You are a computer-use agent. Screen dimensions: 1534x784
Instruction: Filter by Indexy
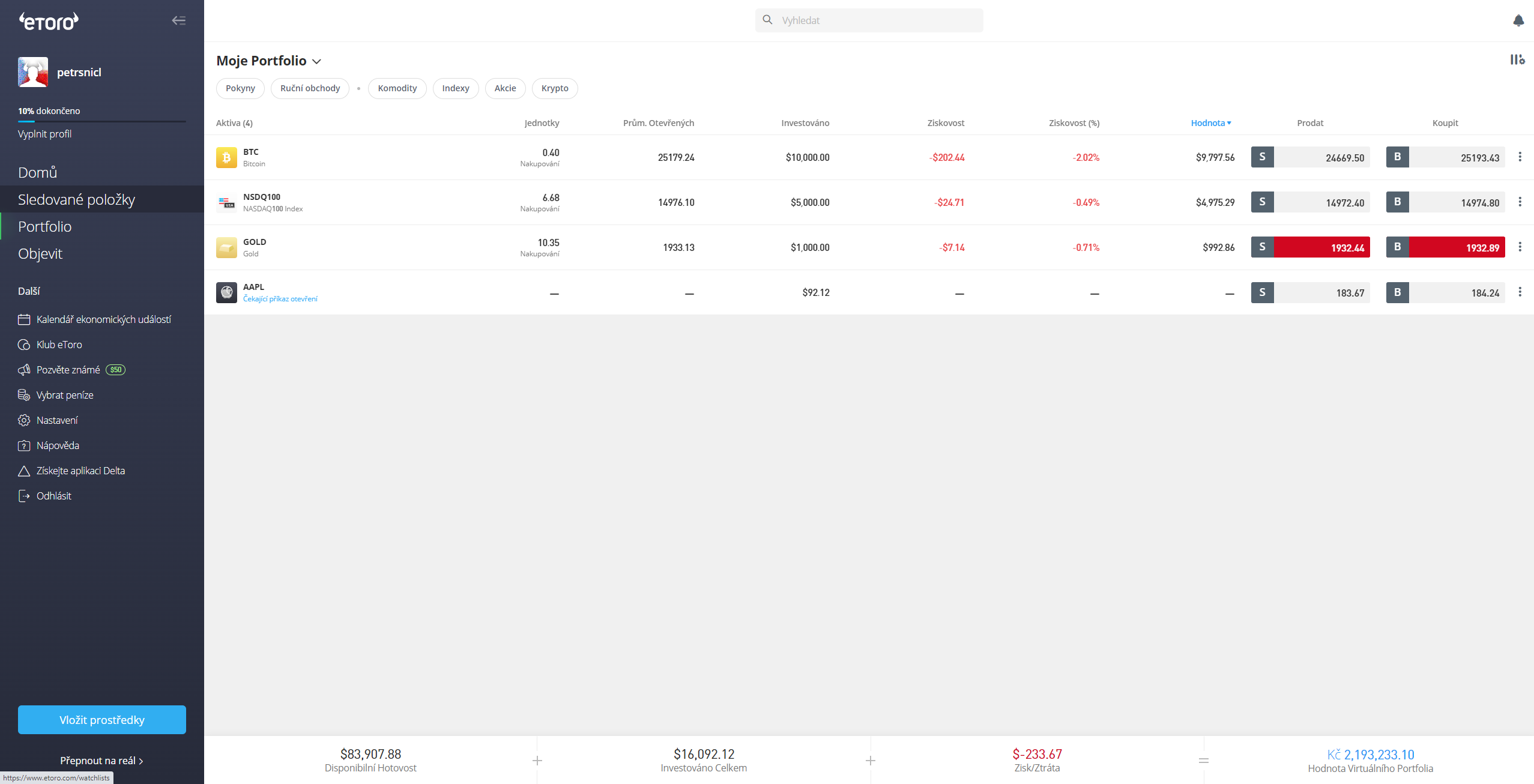point(456,88)
